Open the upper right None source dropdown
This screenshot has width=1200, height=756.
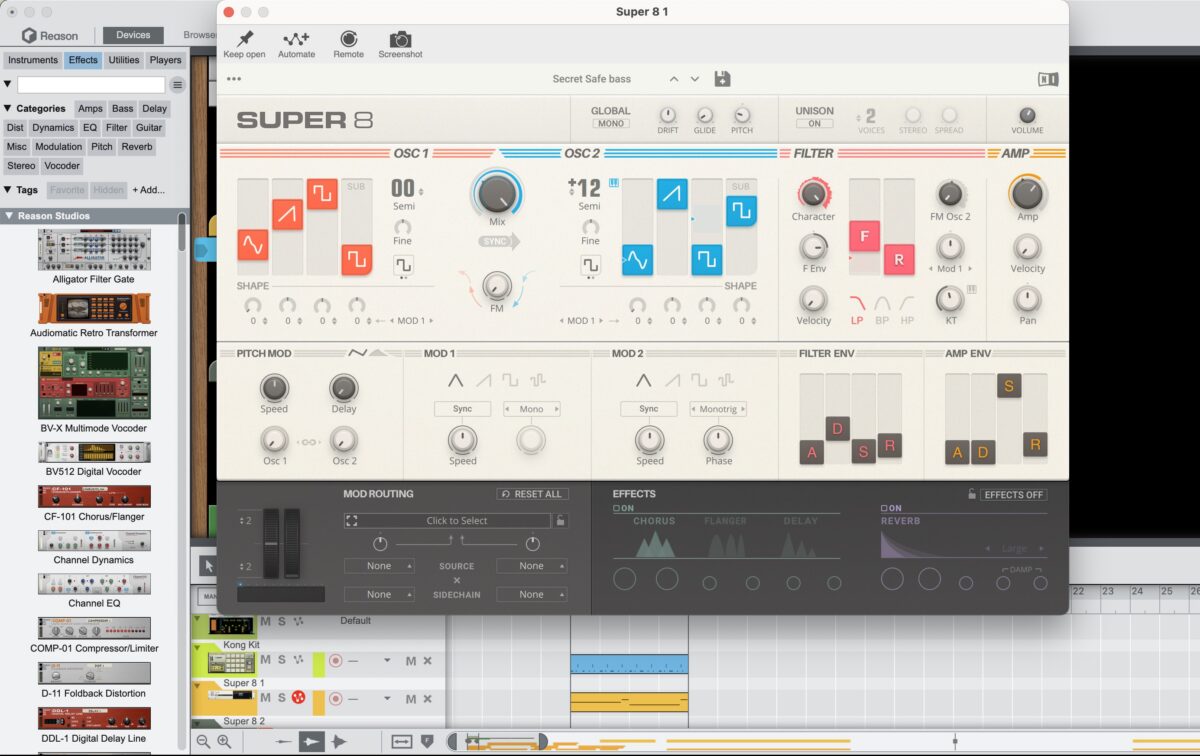(531, 566)
